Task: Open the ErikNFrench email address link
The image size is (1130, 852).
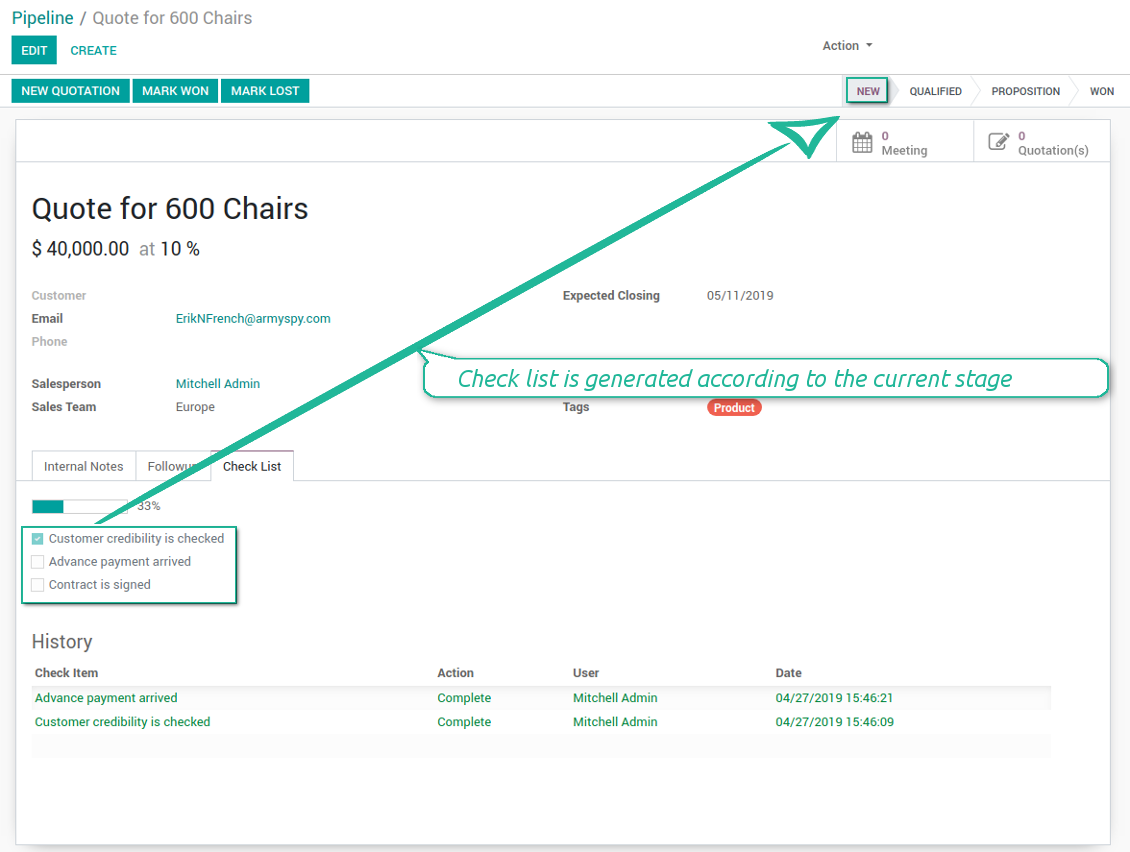Action: pos(253,319)
